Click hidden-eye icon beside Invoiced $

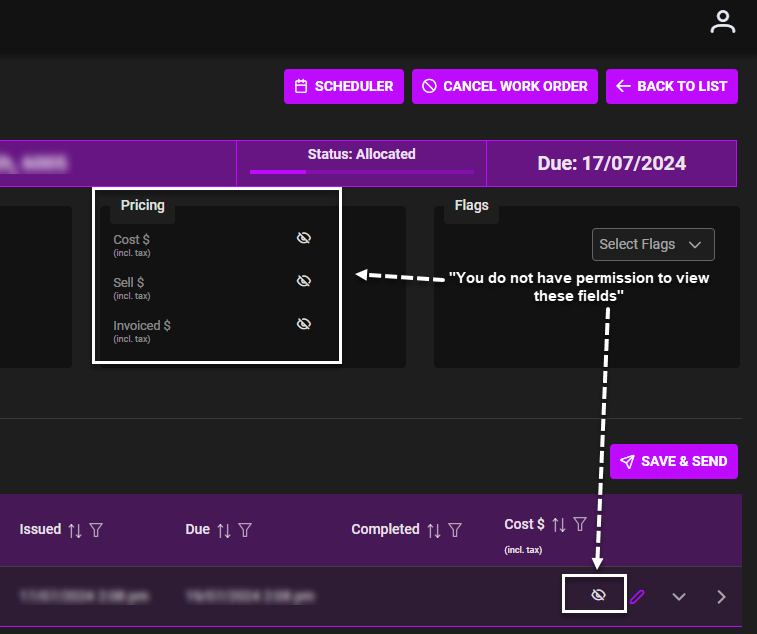coord(304,324)
